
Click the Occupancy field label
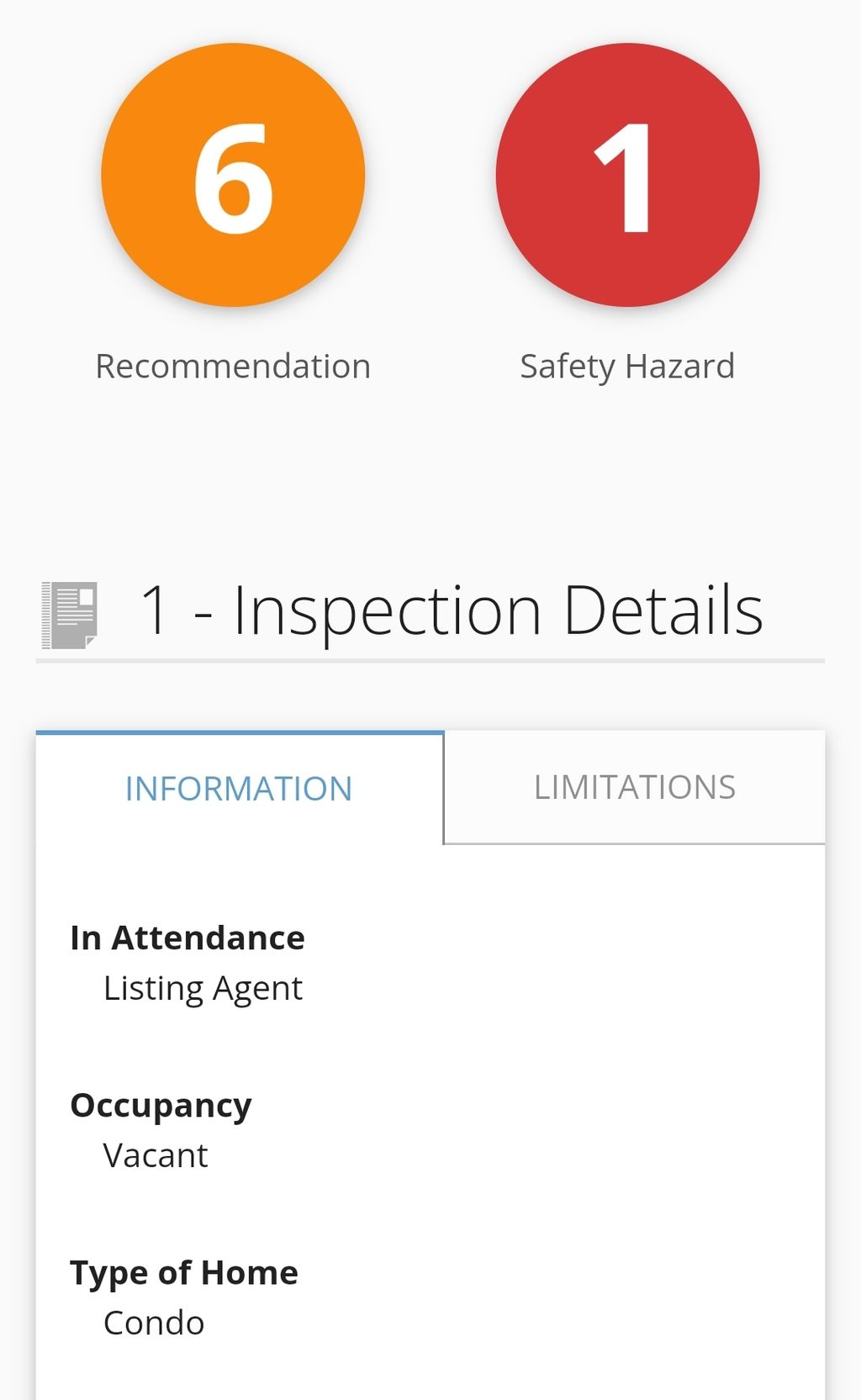(x=161, y=1106)
